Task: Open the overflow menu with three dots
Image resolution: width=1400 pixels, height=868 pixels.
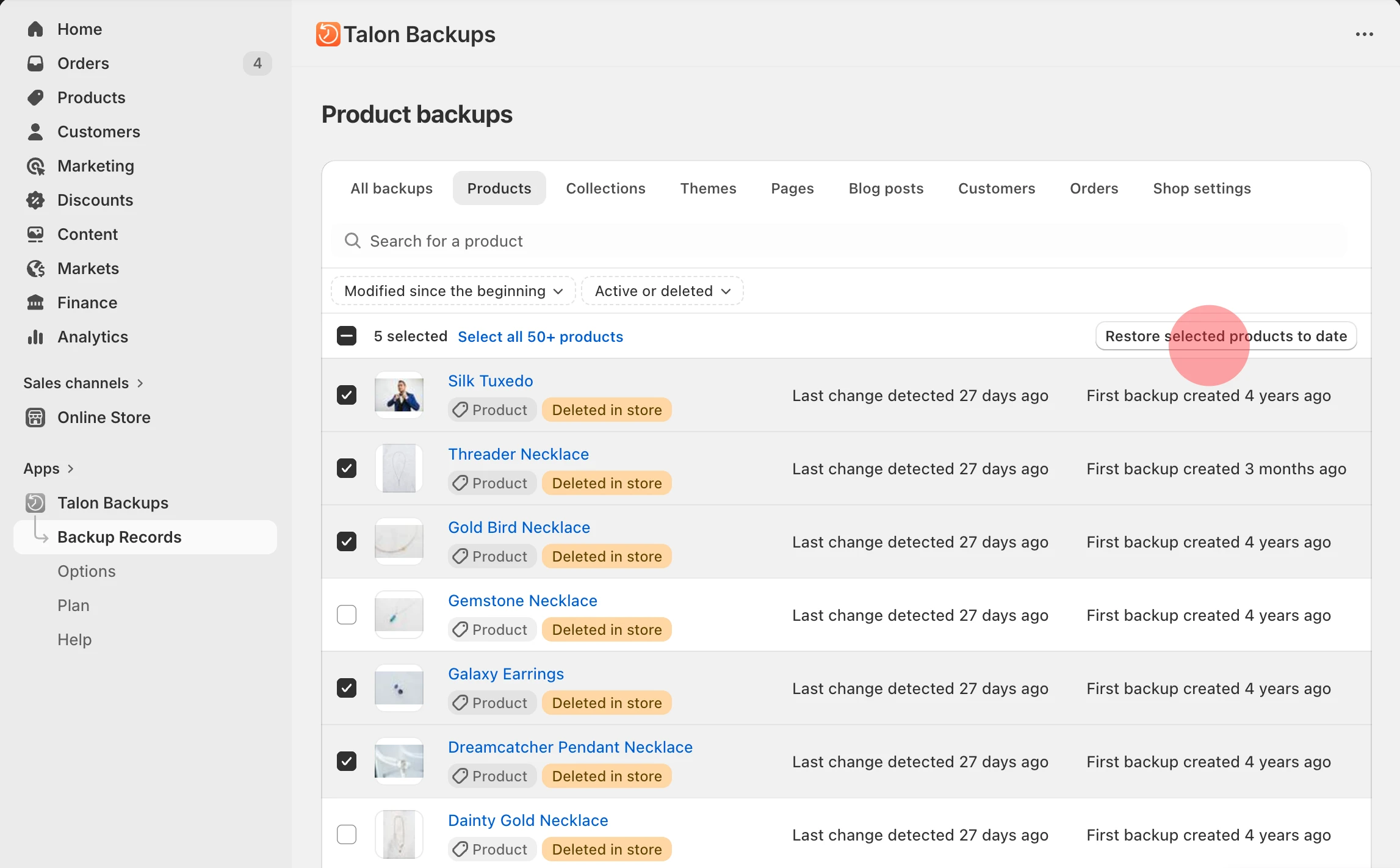Action: point(1365,34)
